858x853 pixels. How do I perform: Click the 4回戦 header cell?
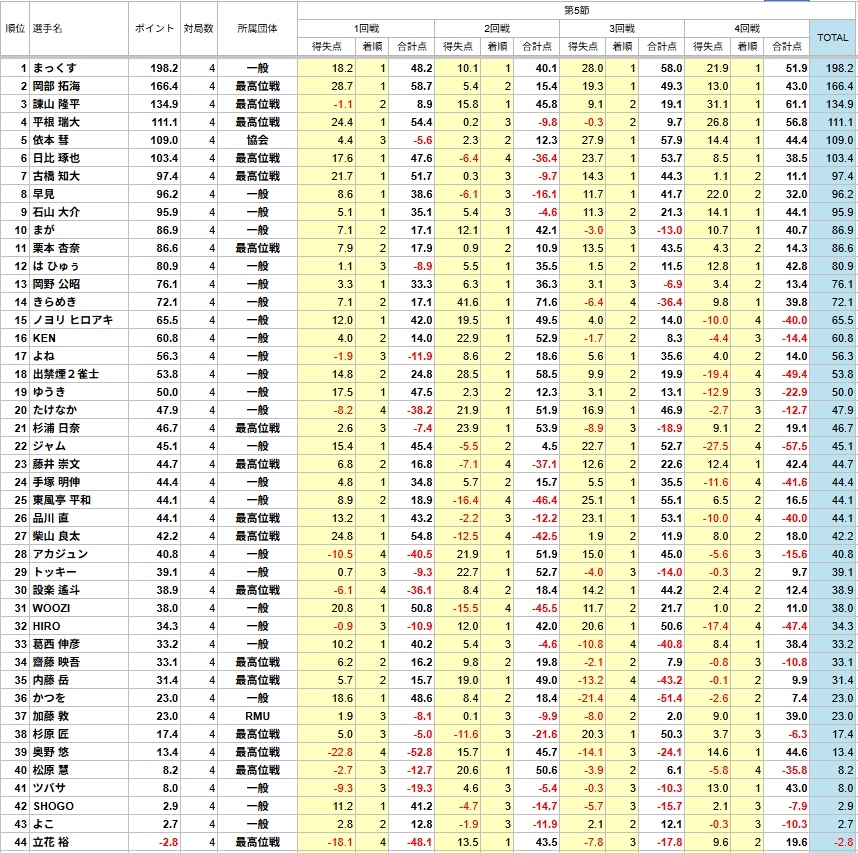[747, 28]
